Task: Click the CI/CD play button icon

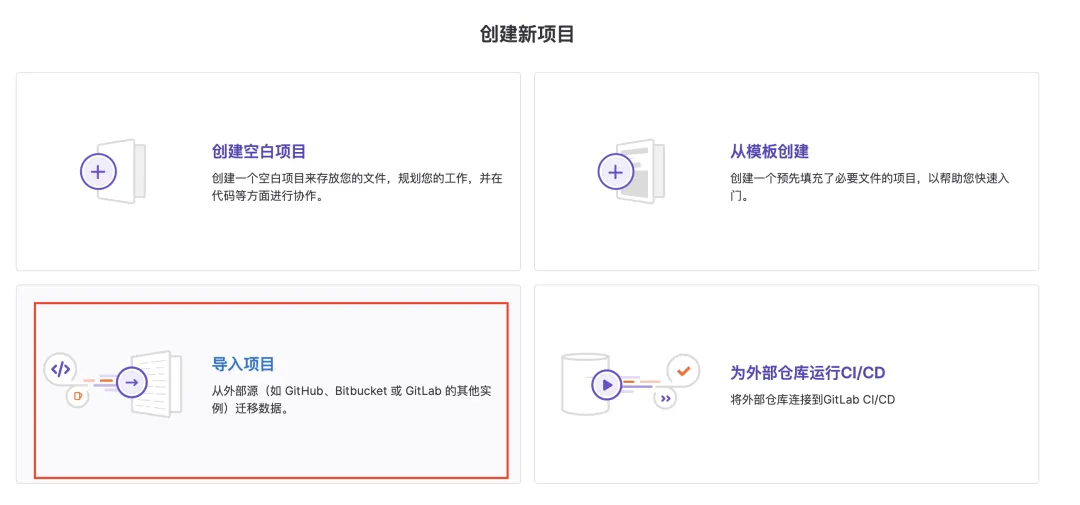Action: [607, 384]
